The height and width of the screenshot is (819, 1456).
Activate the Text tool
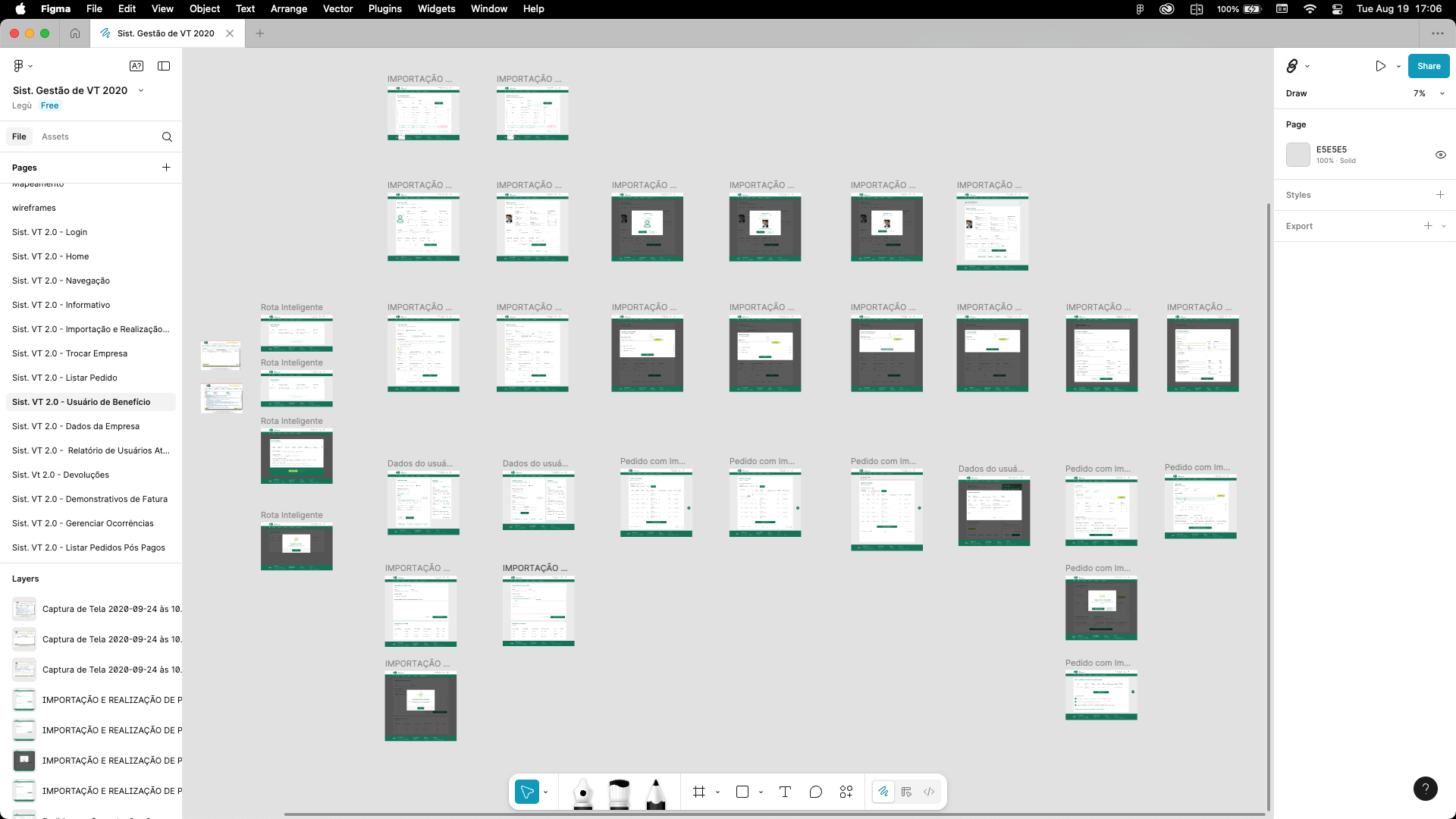[x=785, y=792]
